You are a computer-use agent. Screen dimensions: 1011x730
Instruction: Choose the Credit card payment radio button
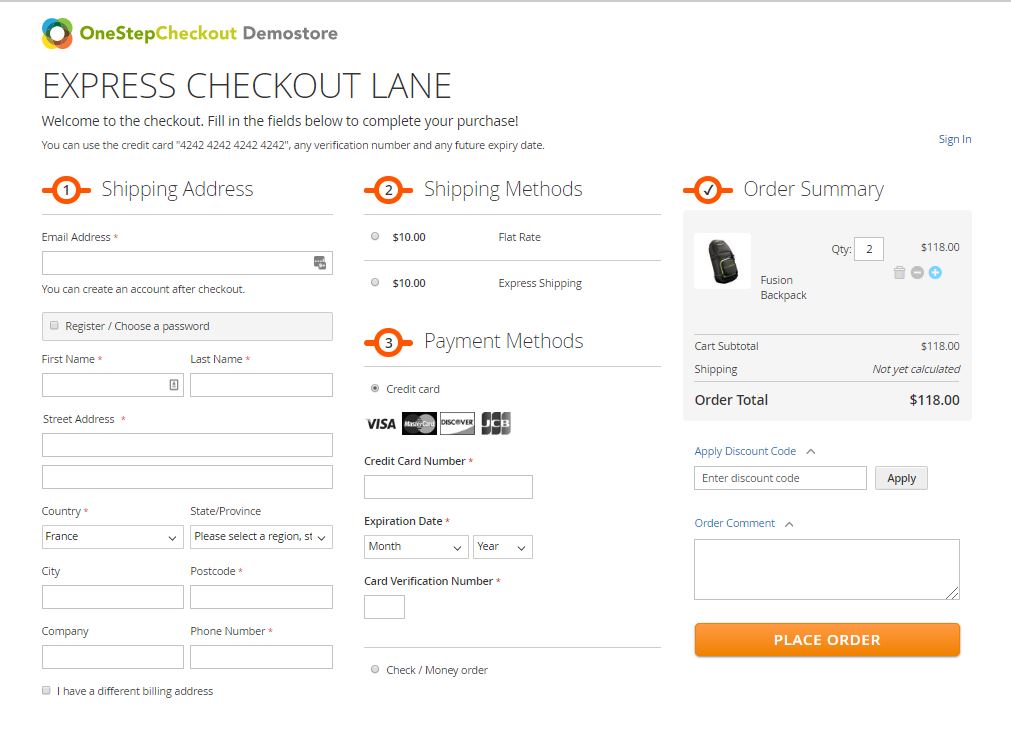point(375,388)
